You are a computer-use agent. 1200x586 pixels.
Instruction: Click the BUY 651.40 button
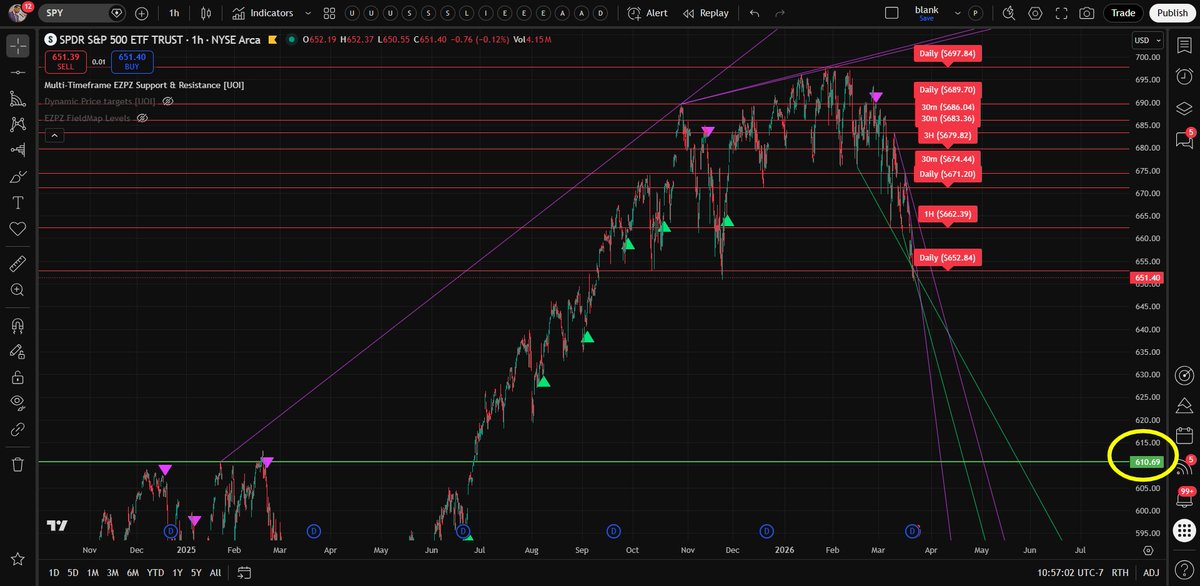pyautogui.click(x=132, y=62)
